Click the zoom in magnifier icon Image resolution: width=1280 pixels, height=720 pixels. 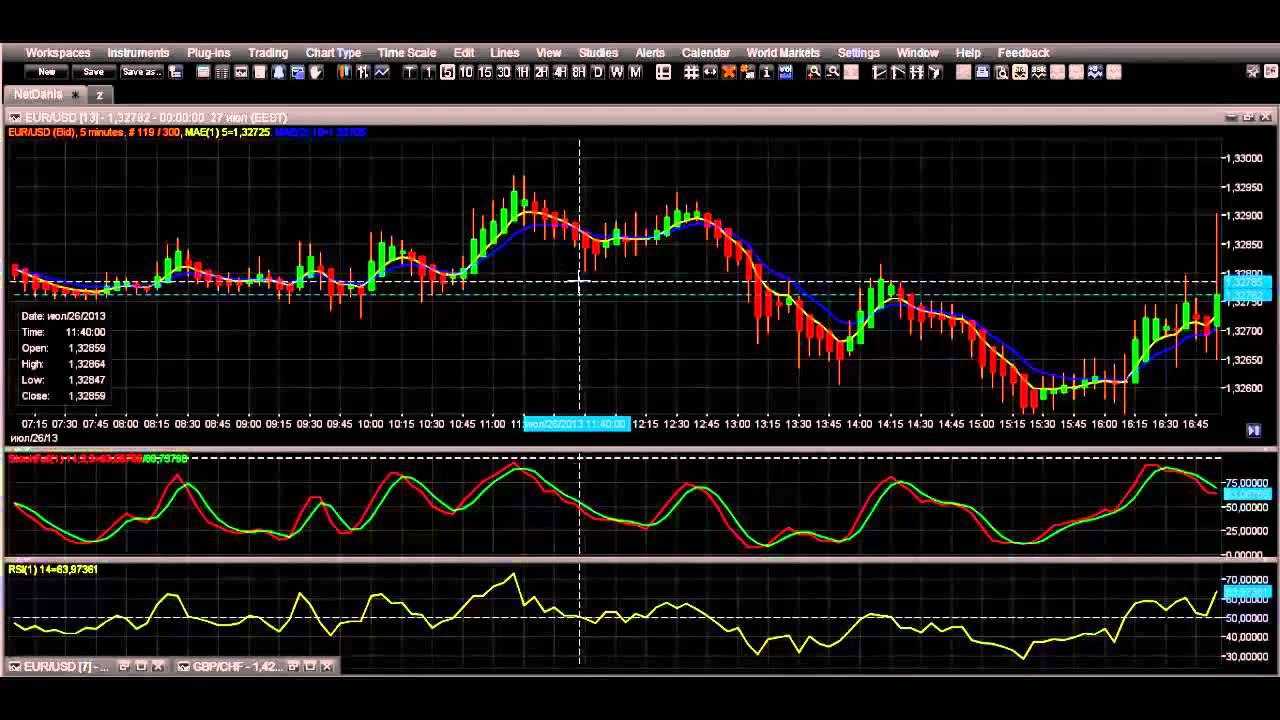(814, 72)
